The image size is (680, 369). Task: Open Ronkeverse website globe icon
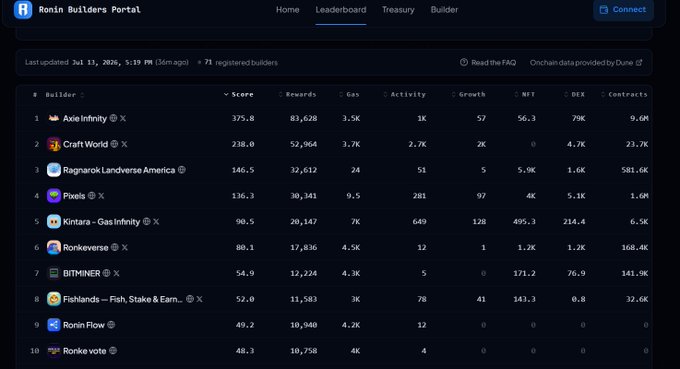tap(114, 247)
